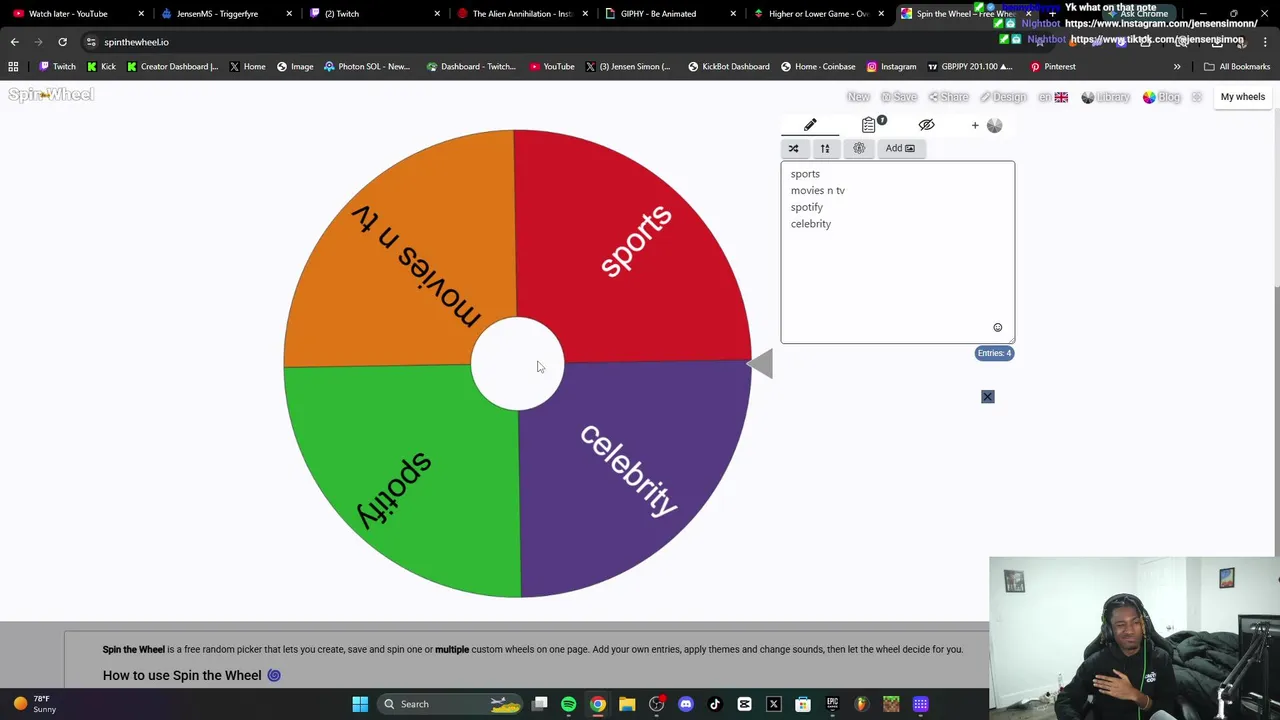The width and height of the screenshot is (1280, 720).
Task: Open TikTok from taskbar
Action: pos(715,704)
